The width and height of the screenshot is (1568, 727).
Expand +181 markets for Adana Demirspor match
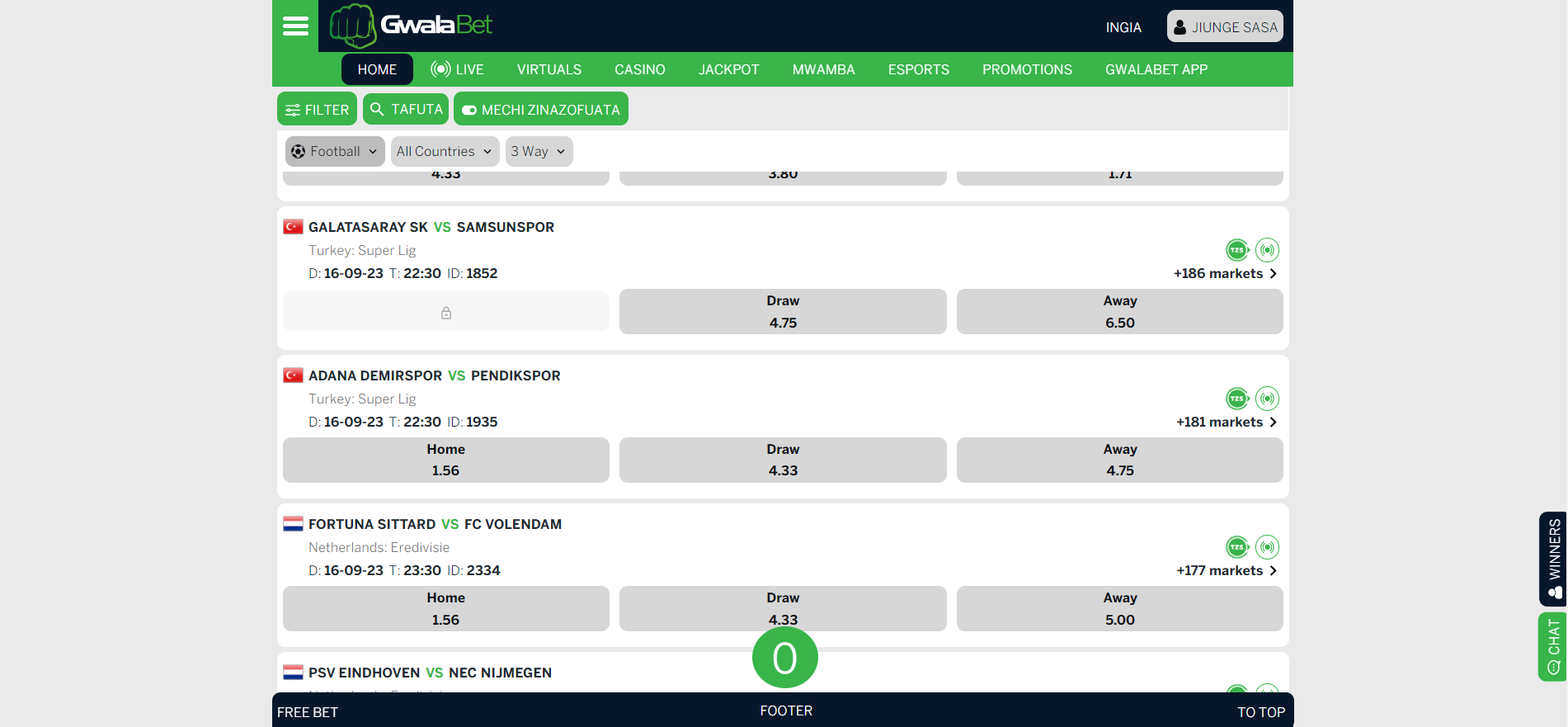coord(1227,422)
